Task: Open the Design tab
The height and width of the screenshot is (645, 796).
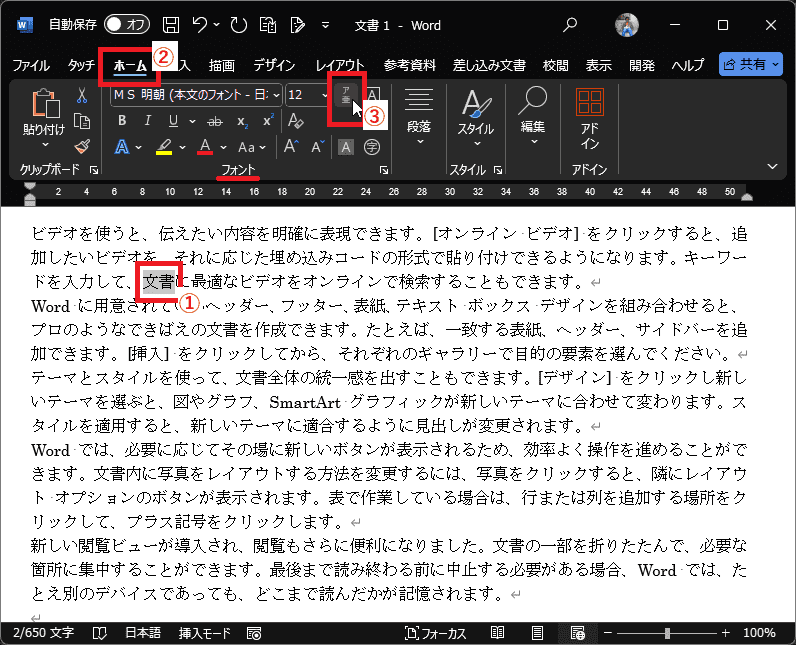Action: pyautogui.click(x=274, y=65)
